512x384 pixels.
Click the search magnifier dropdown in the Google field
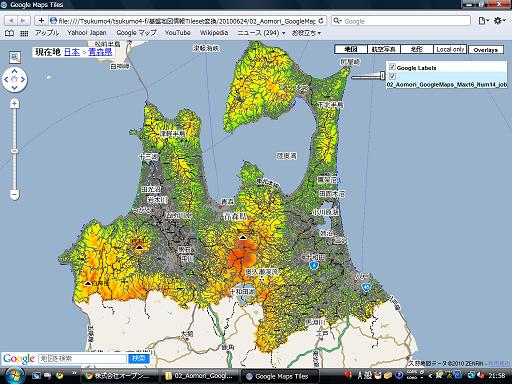[x=337, y=21]
